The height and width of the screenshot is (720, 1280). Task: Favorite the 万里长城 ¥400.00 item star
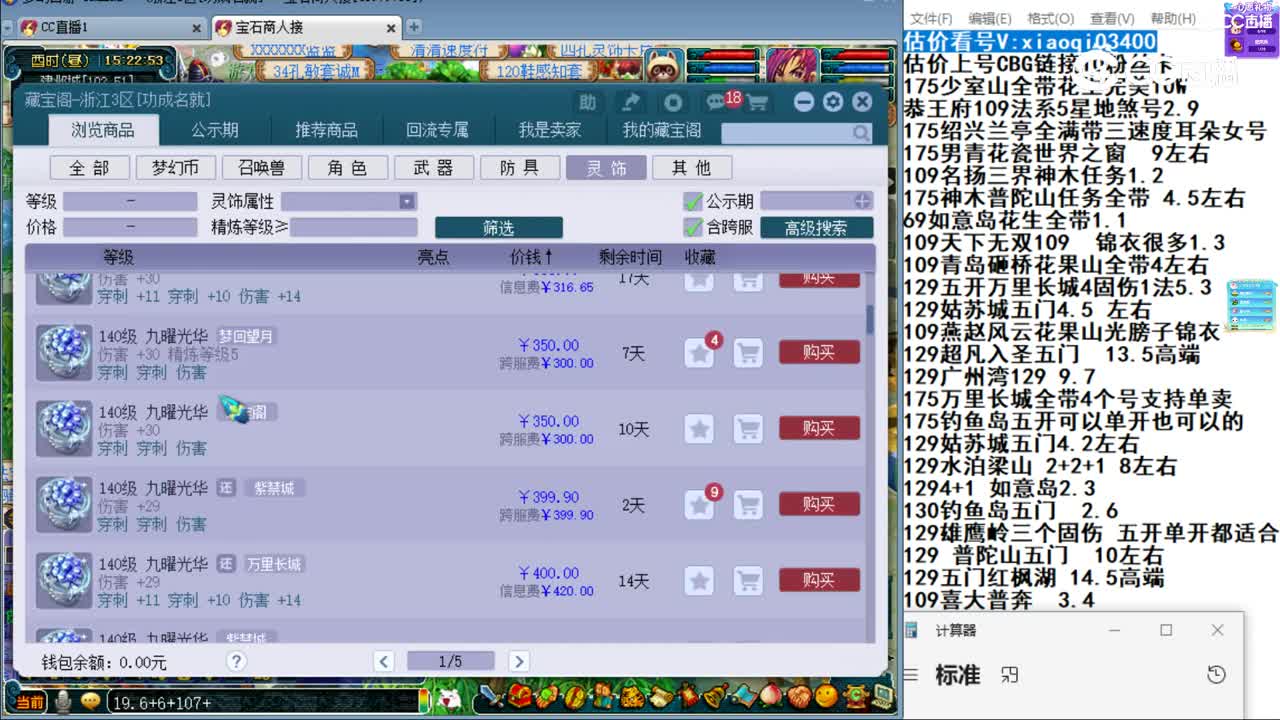coord(699,581)
